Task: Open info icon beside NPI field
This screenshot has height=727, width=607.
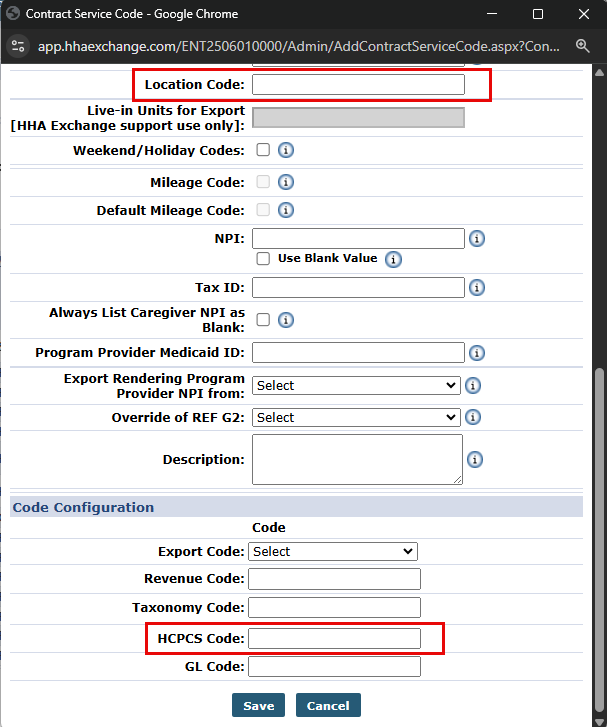Action: click(477, 239)
